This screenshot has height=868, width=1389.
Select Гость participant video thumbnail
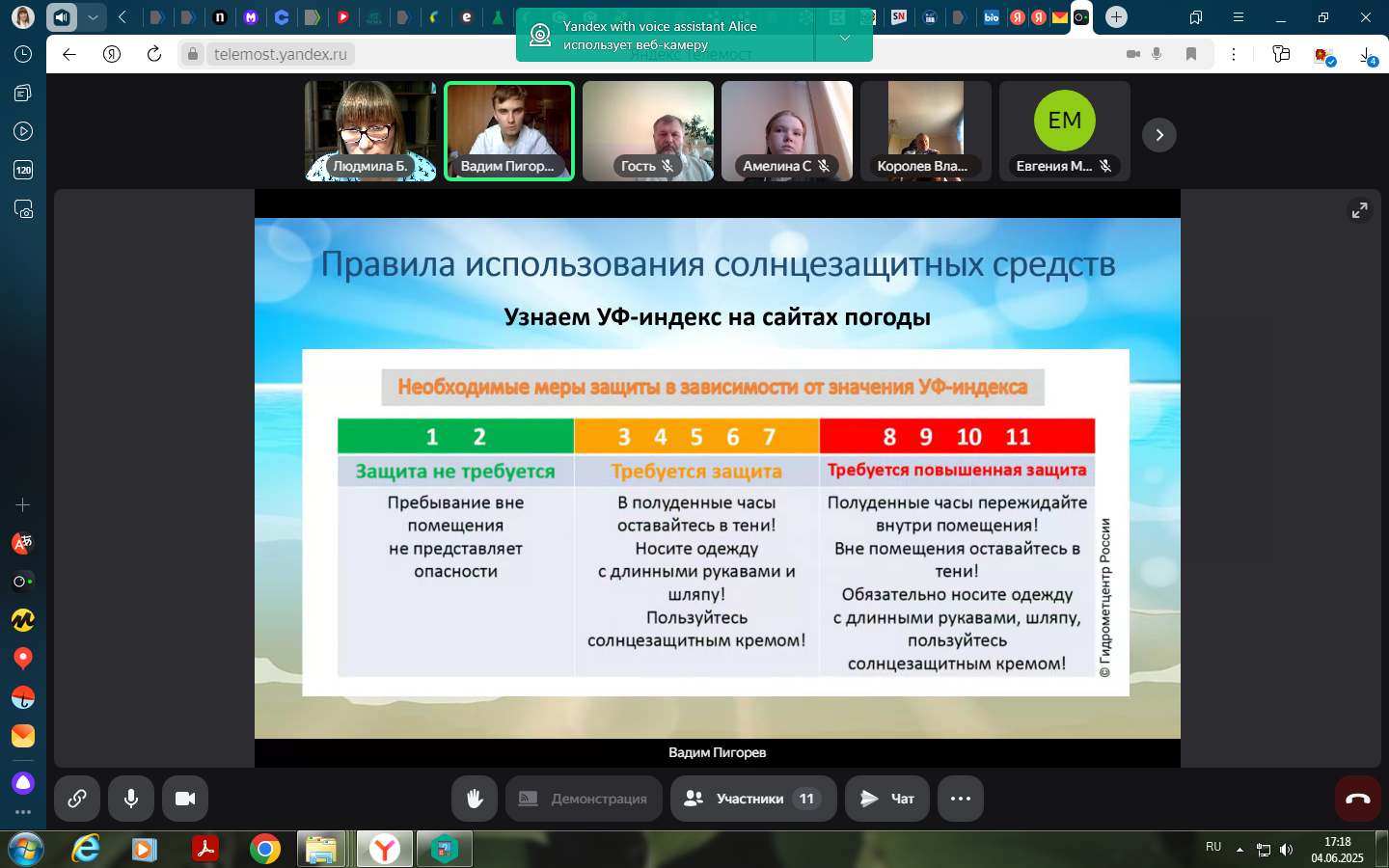(648, 131)
